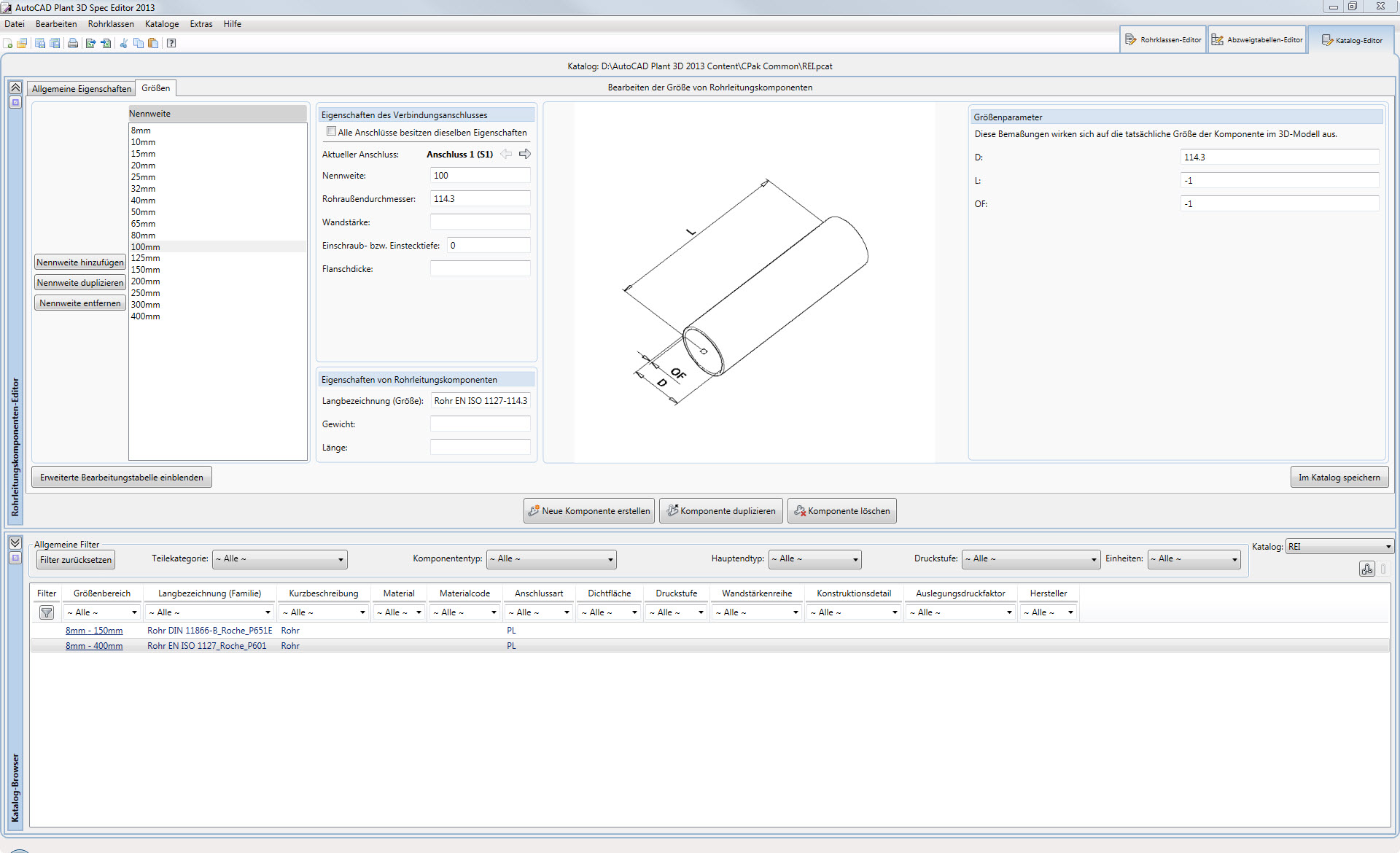Switch to Abzweigtabellen-Editor tab
The height and width of the screenshot is (853, 1400).
click(x=1257, y=40)
